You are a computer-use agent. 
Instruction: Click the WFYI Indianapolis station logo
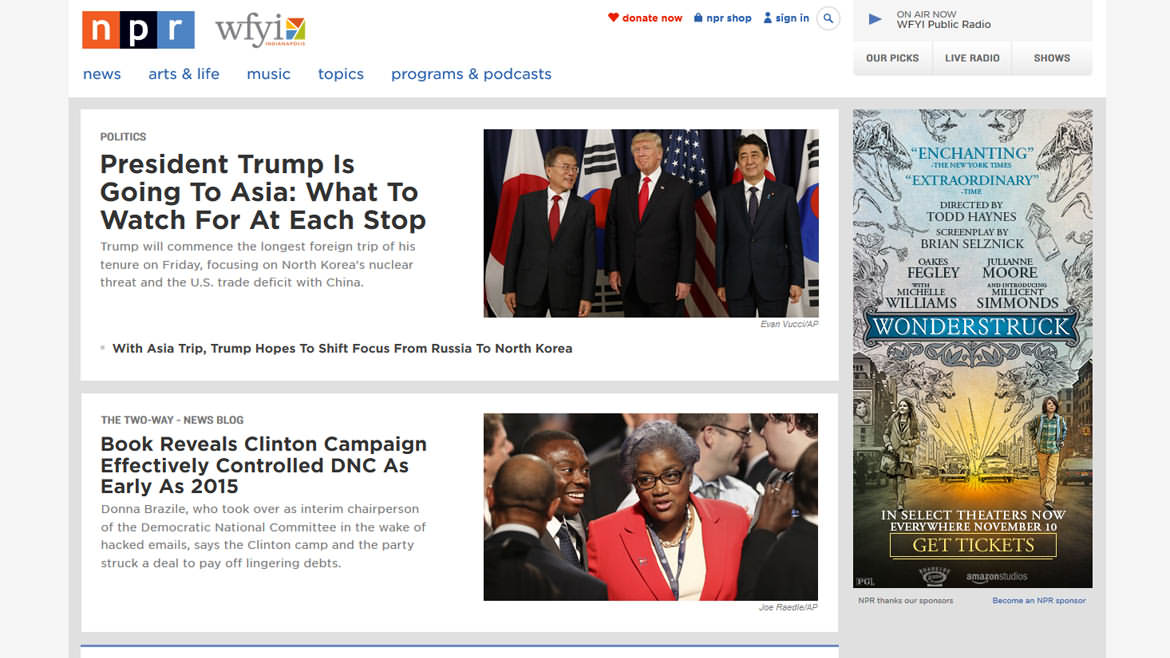click(260, 31)
